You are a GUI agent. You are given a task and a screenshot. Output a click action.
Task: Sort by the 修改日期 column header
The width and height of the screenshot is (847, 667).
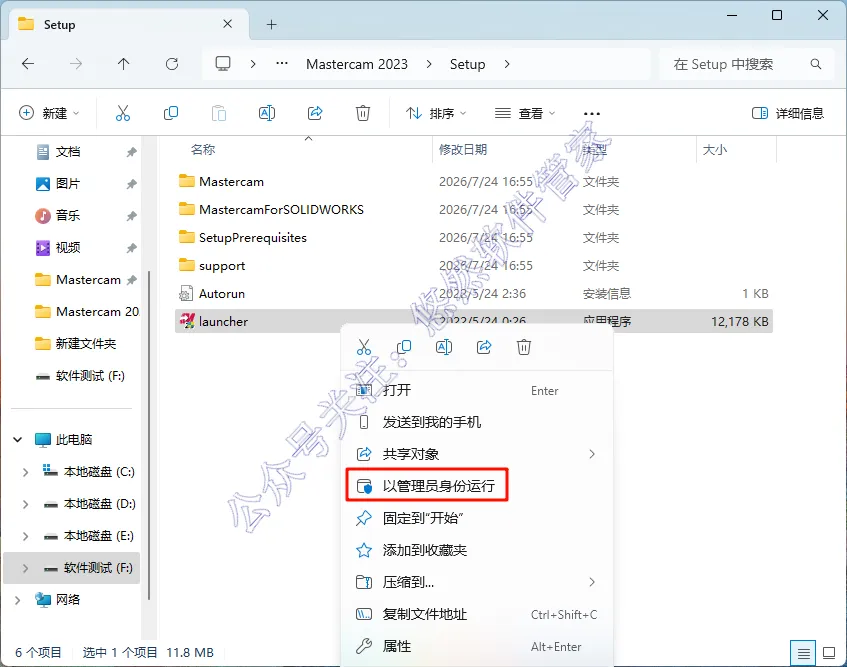point(463,149)
